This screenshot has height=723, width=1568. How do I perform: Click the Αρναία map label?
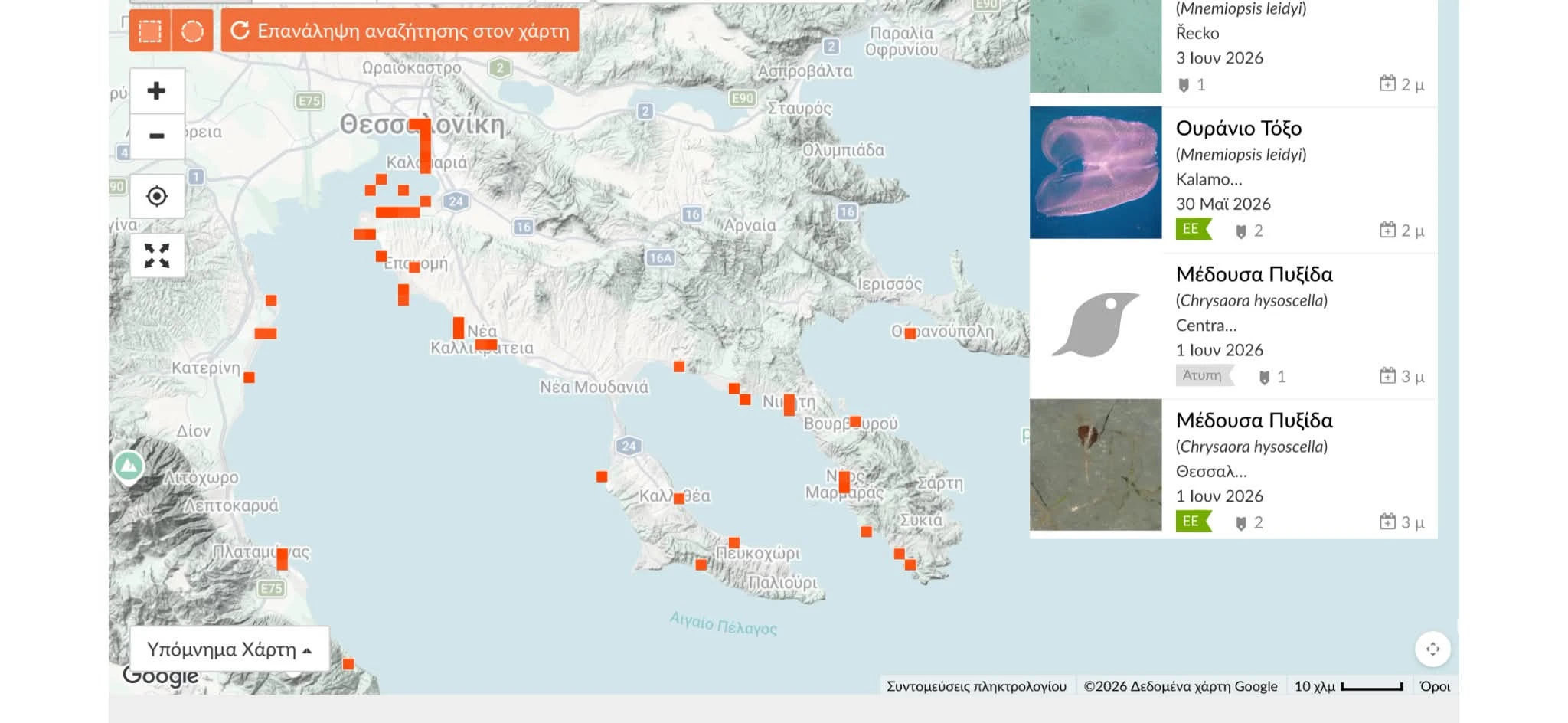[750, 225]
